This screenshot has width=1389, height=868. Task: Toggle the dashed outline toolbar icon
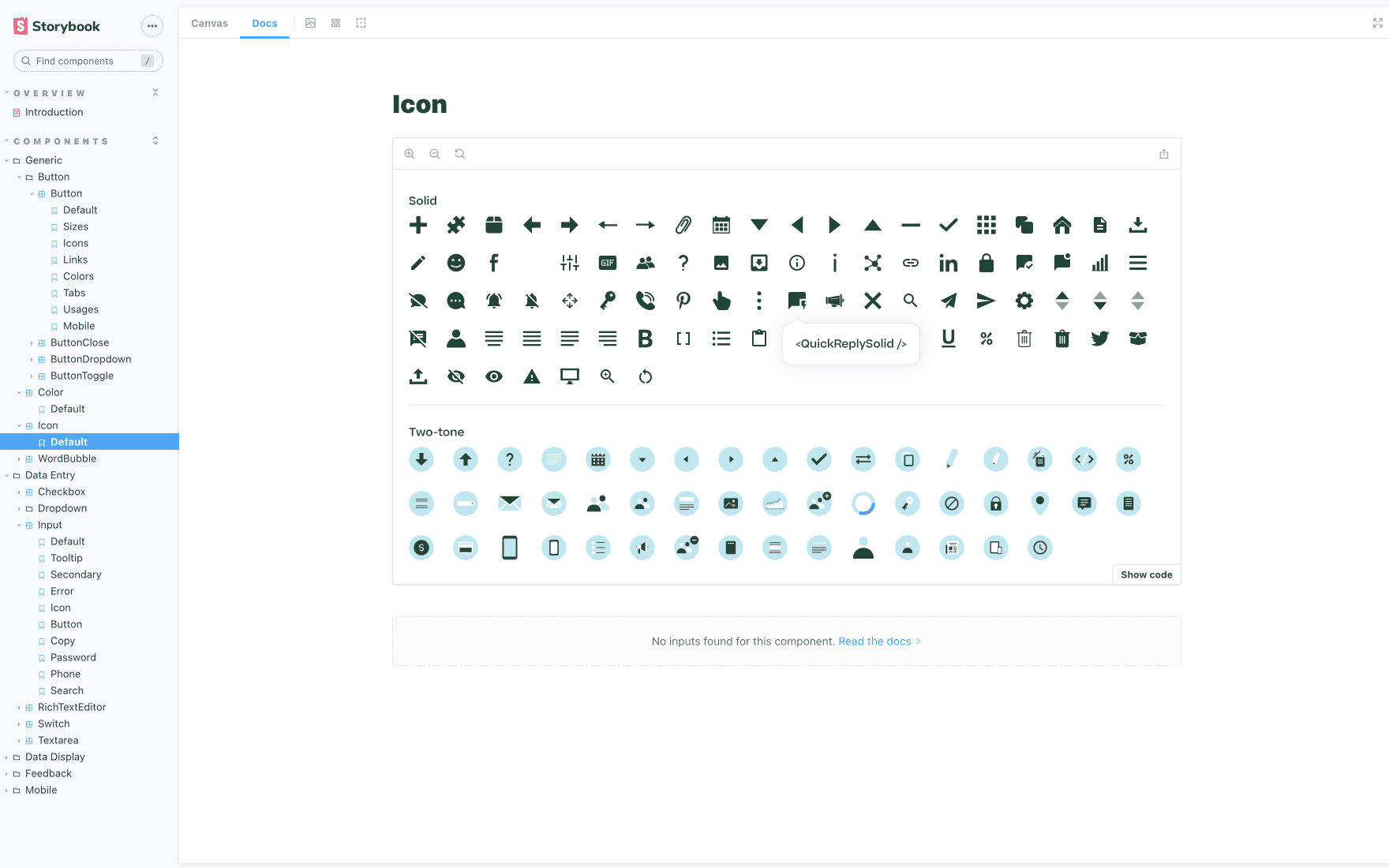click(x=361, y=23)
